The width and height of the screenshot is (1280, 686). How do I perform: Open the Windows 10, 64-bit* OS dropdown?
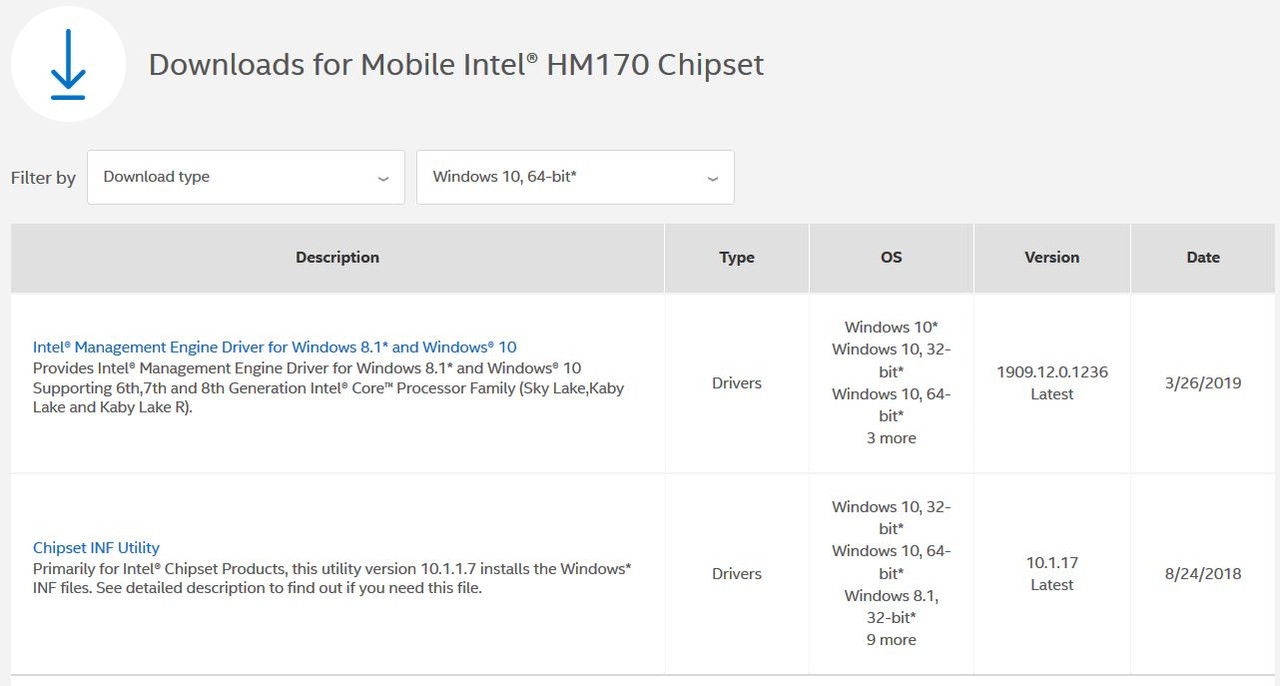pos(575,177)
